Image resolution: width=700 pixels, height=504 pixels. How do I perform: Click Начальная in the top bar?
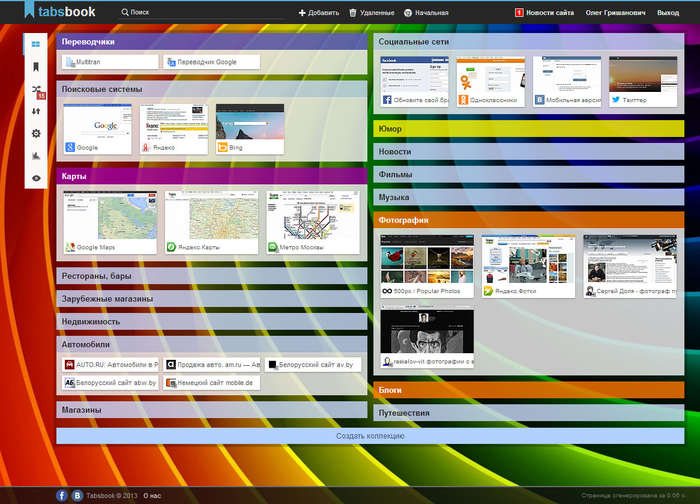426,12
